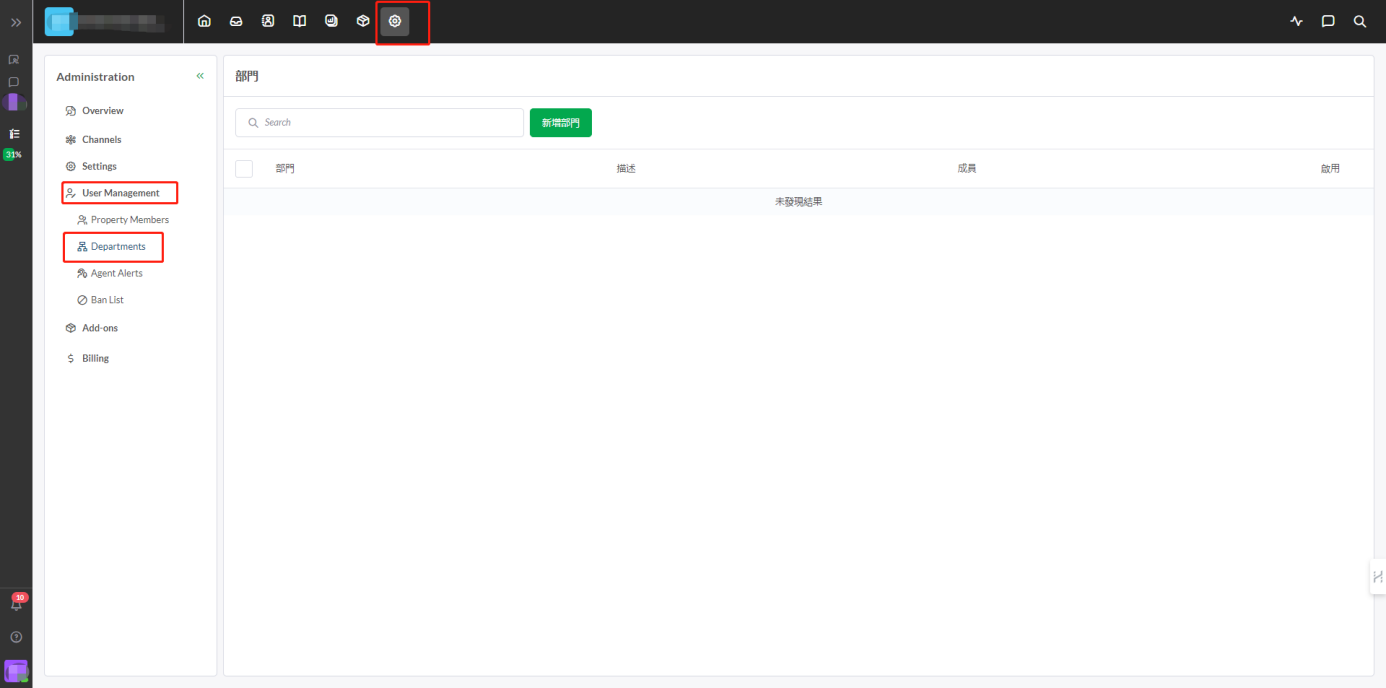Go to Agent Alerts menu item
Screen dimensions: 1386x688
tap(116, 273)
